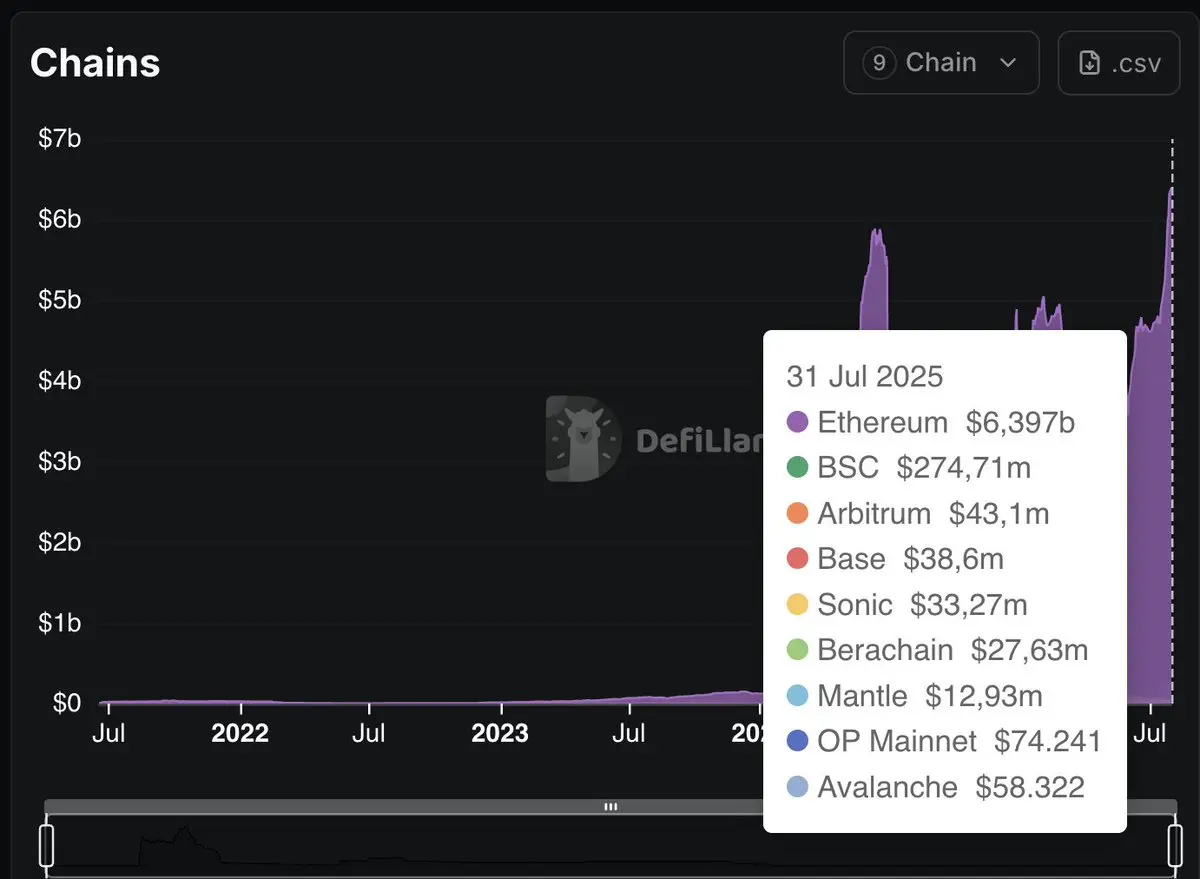Click the Arbitrum orange dot in tooltip

click(797, 514)
